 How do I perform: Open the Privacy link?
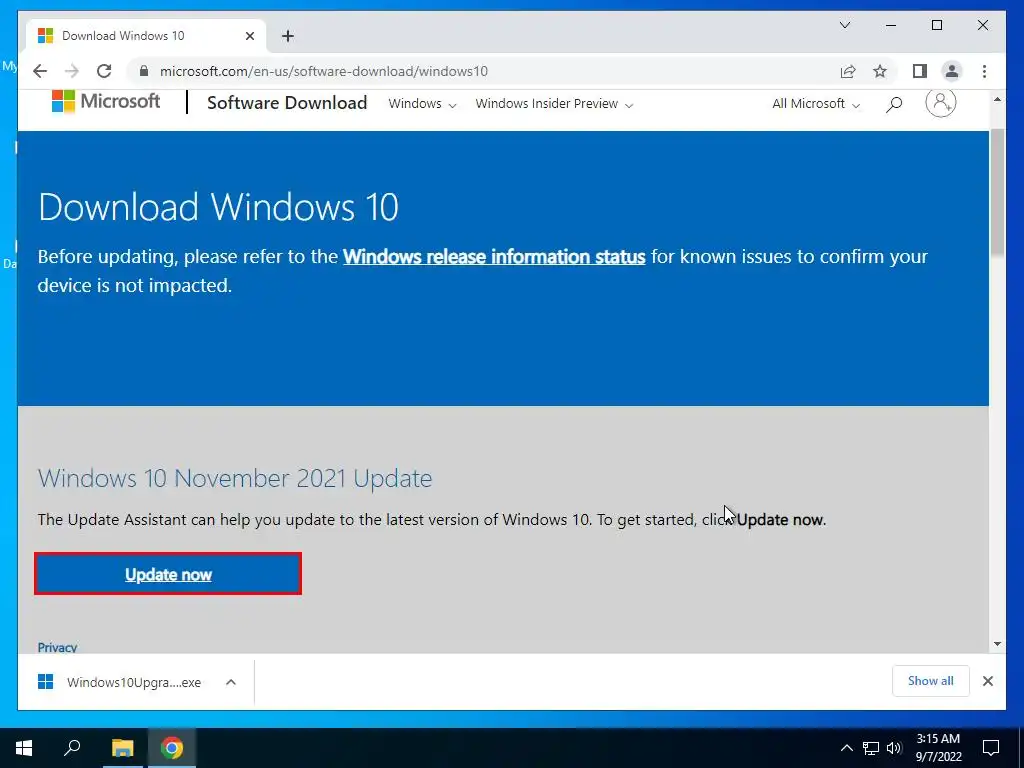click(57, 647)
